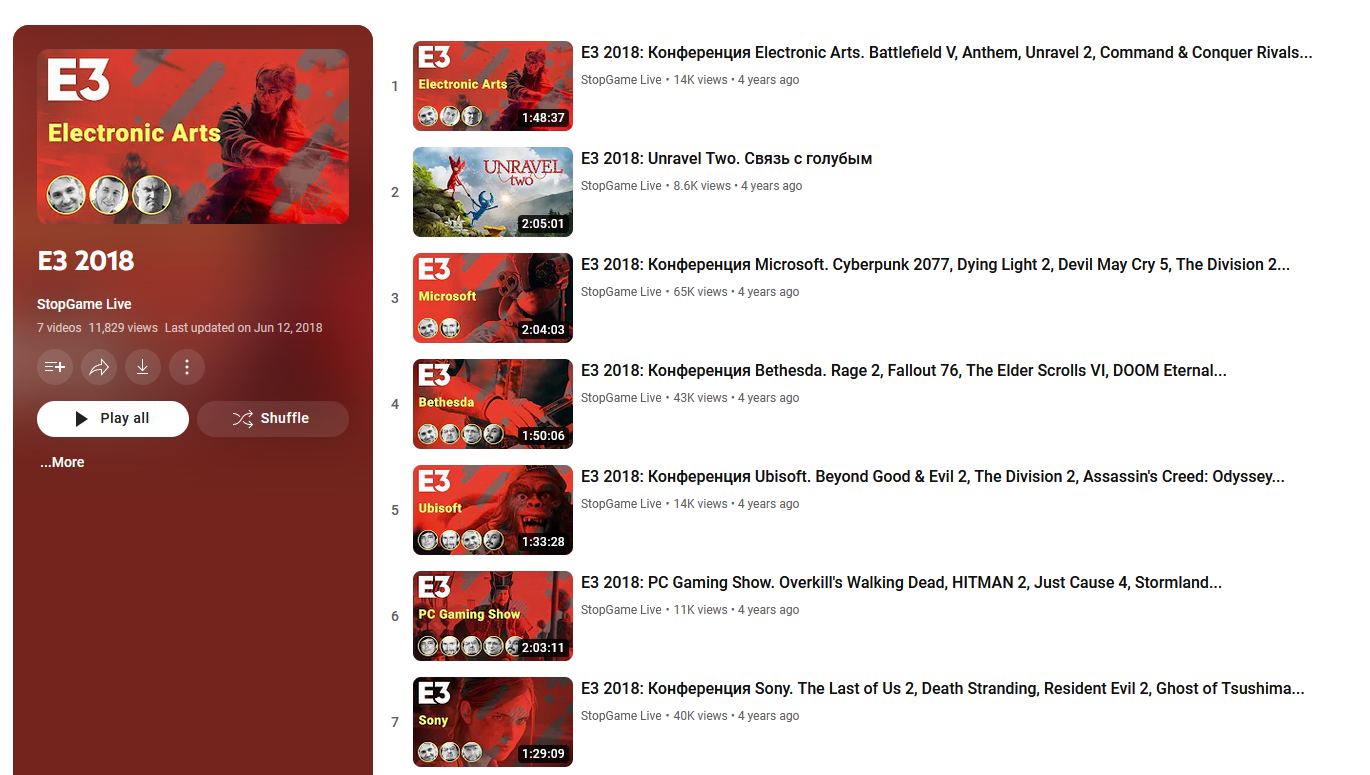Open the three-dot more actions menu

187,367
